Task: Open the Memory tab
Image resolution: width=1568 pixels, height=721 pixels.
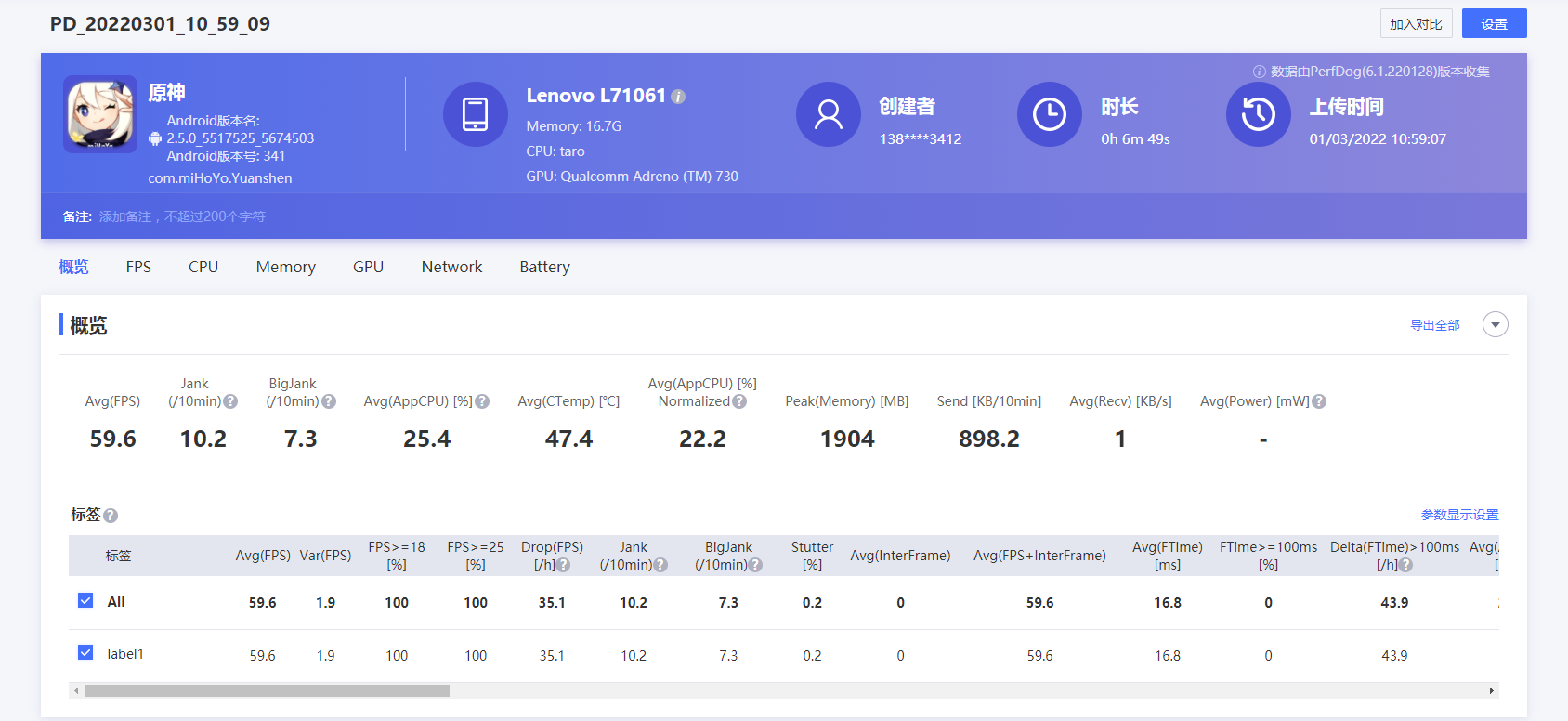Action: pos(286,267)
